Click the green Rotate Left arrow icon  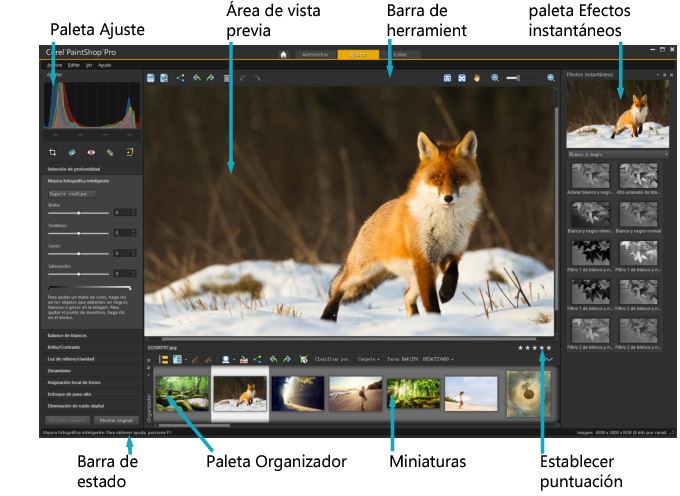point(197,77)
